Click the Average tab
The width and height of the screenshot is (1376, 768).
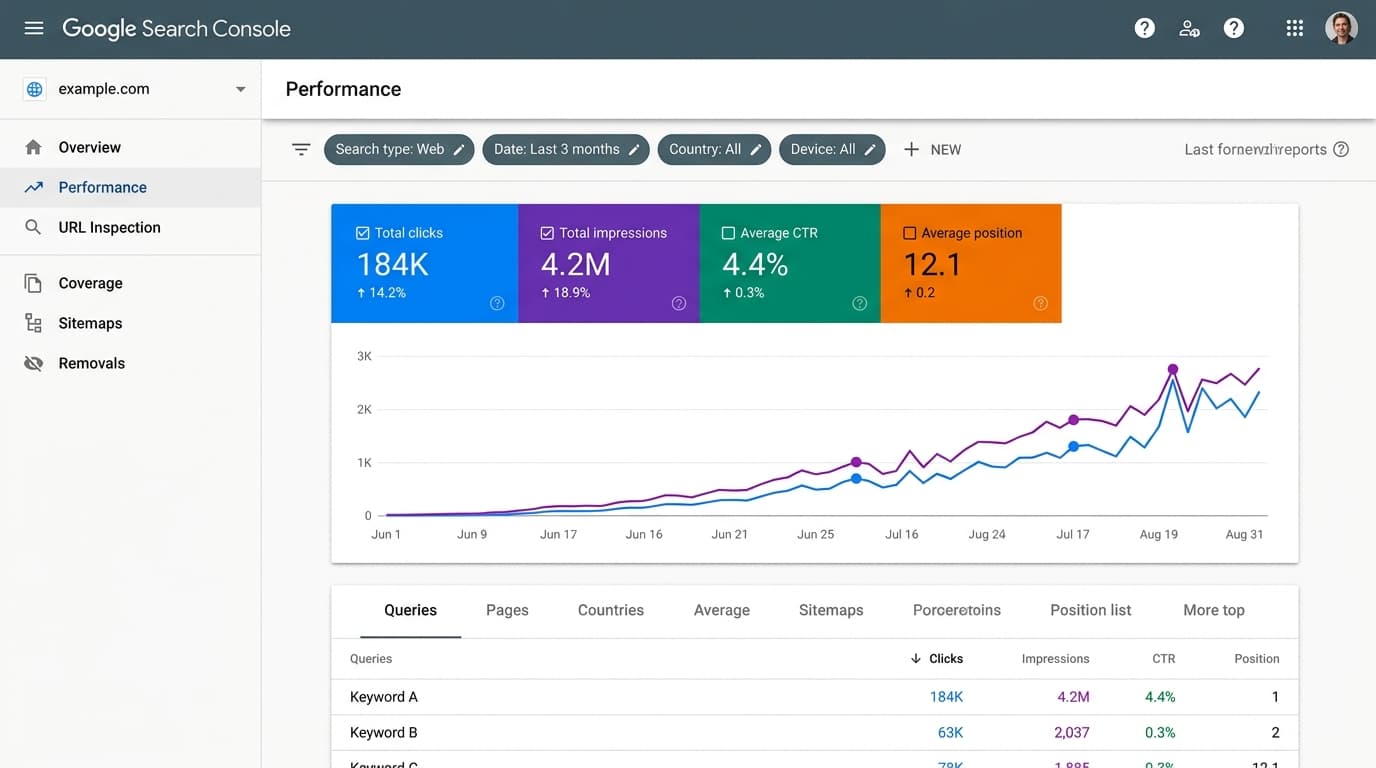[722, 610]
